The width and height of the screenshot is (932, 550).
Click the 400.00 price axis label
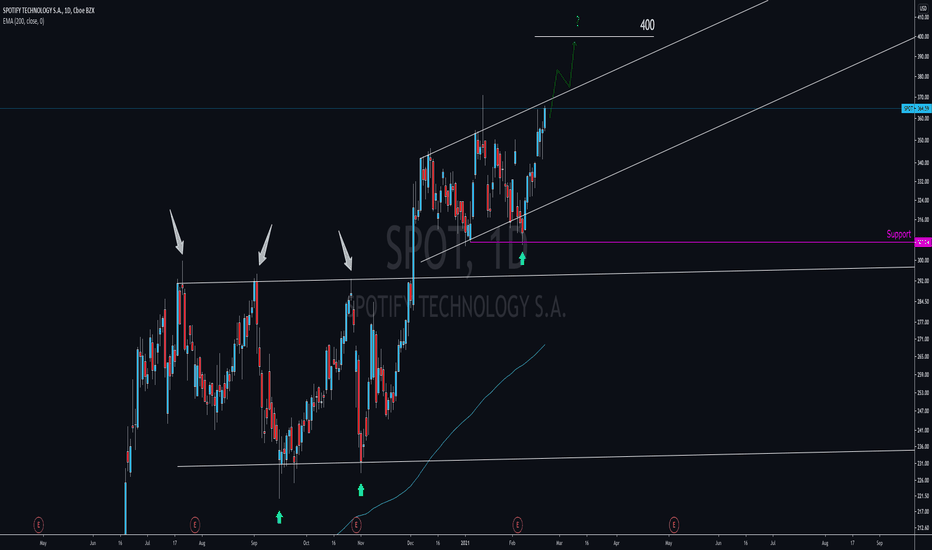tap(923, 37)
